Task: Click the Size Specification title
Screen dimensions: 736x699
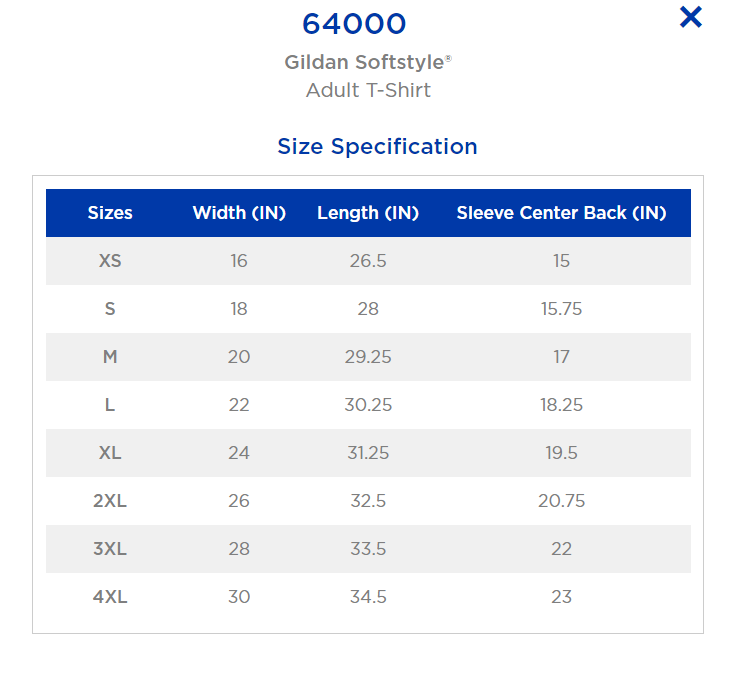Action: pyautogui.click(x=377, y=146)
